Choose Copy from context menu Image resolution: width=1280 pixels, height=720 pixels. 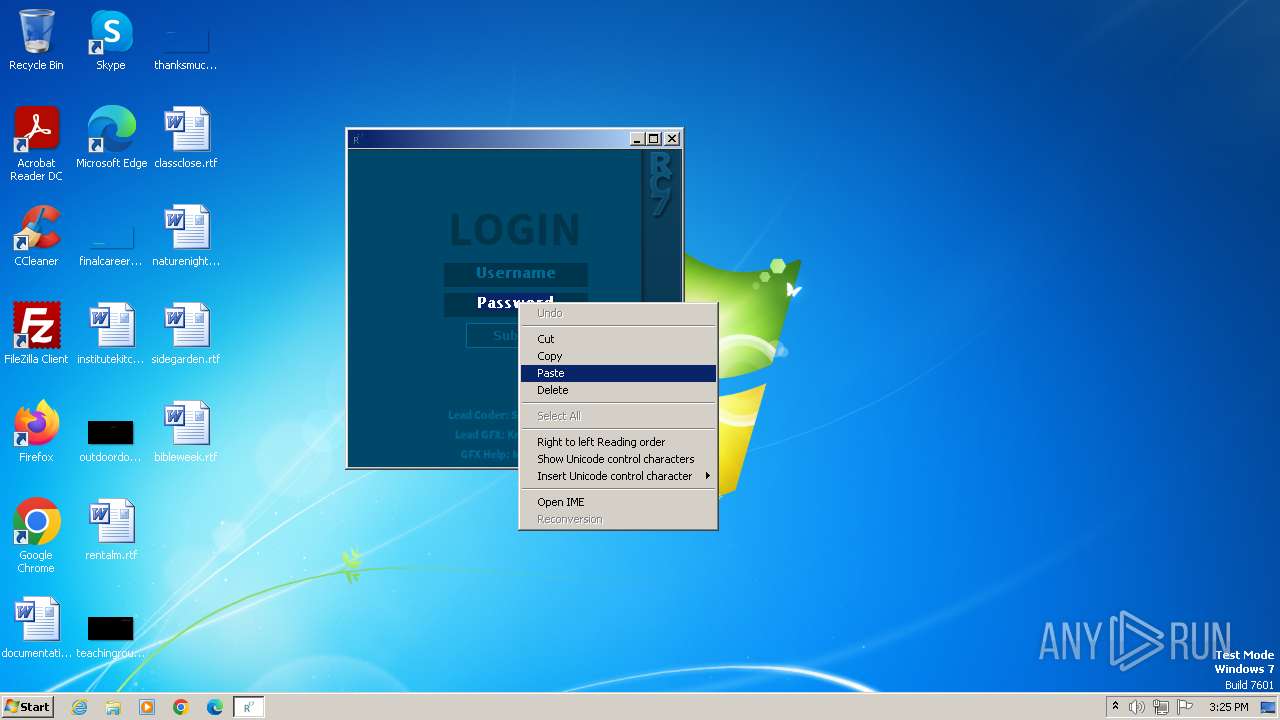(618, 356)
